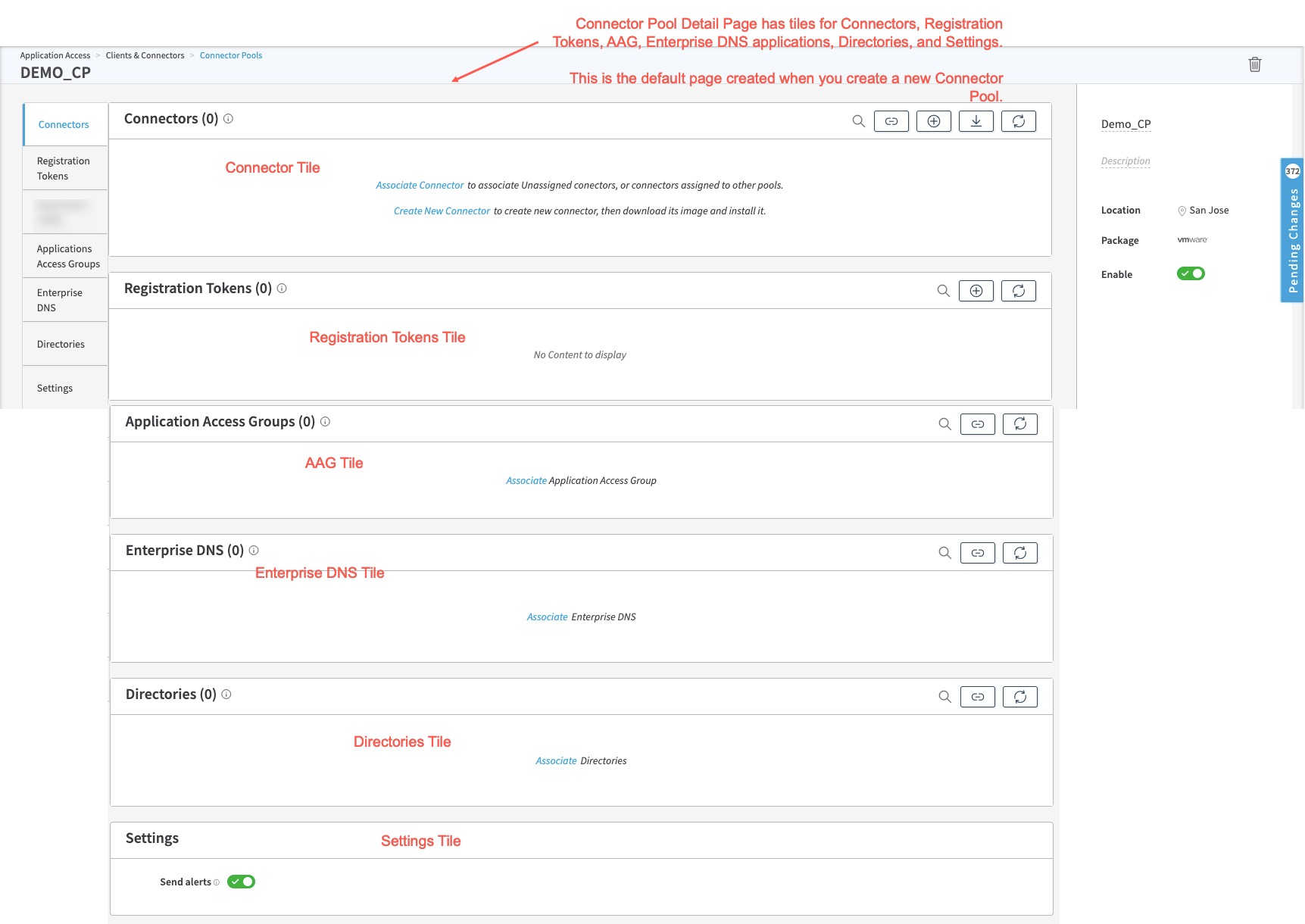This screenshot has width=1305, height=924.
Task: Open the Pending Changes side panel
Action: [1292, 231]
